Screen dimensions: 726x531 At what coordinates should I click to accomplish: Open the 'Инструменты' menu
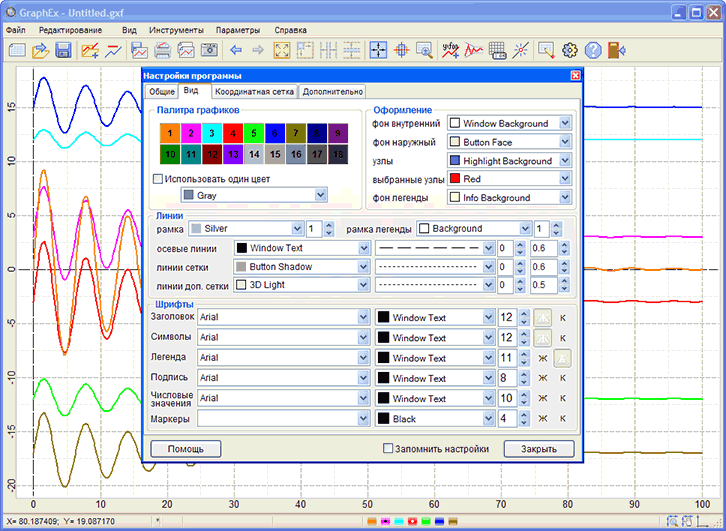[176, 30]
